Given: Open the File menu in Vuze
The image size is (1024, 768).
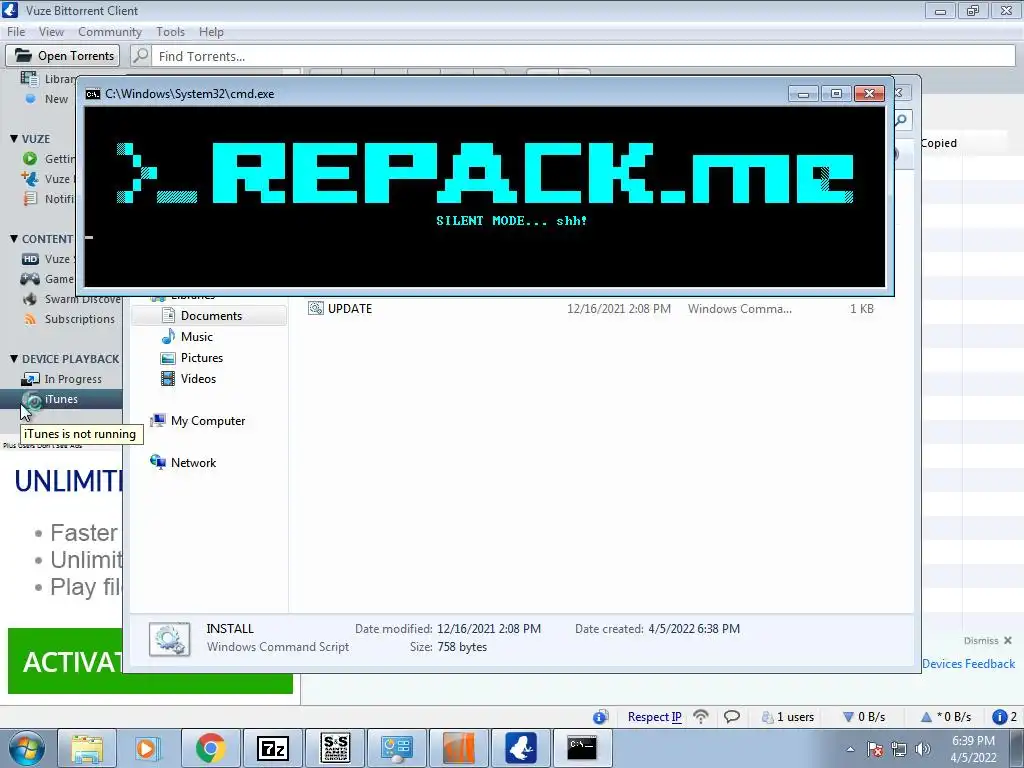Looking at the screenshot, I should pos(16,31).
